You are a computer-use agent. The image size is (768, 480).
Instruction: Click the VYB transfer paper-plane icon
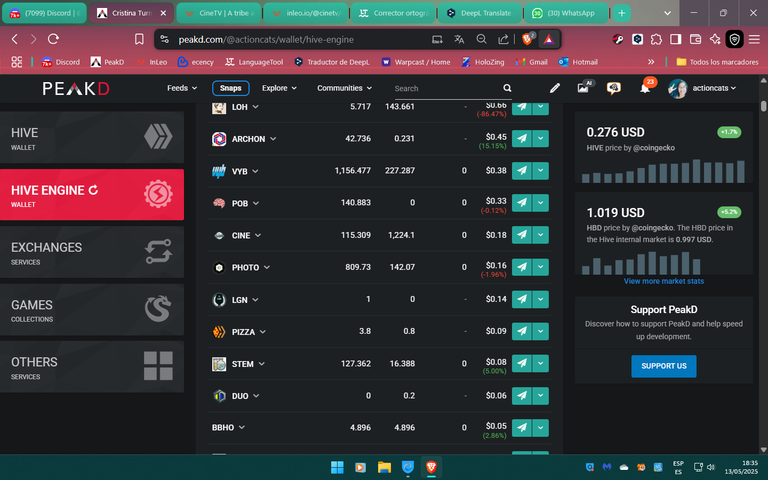point(522,171)
